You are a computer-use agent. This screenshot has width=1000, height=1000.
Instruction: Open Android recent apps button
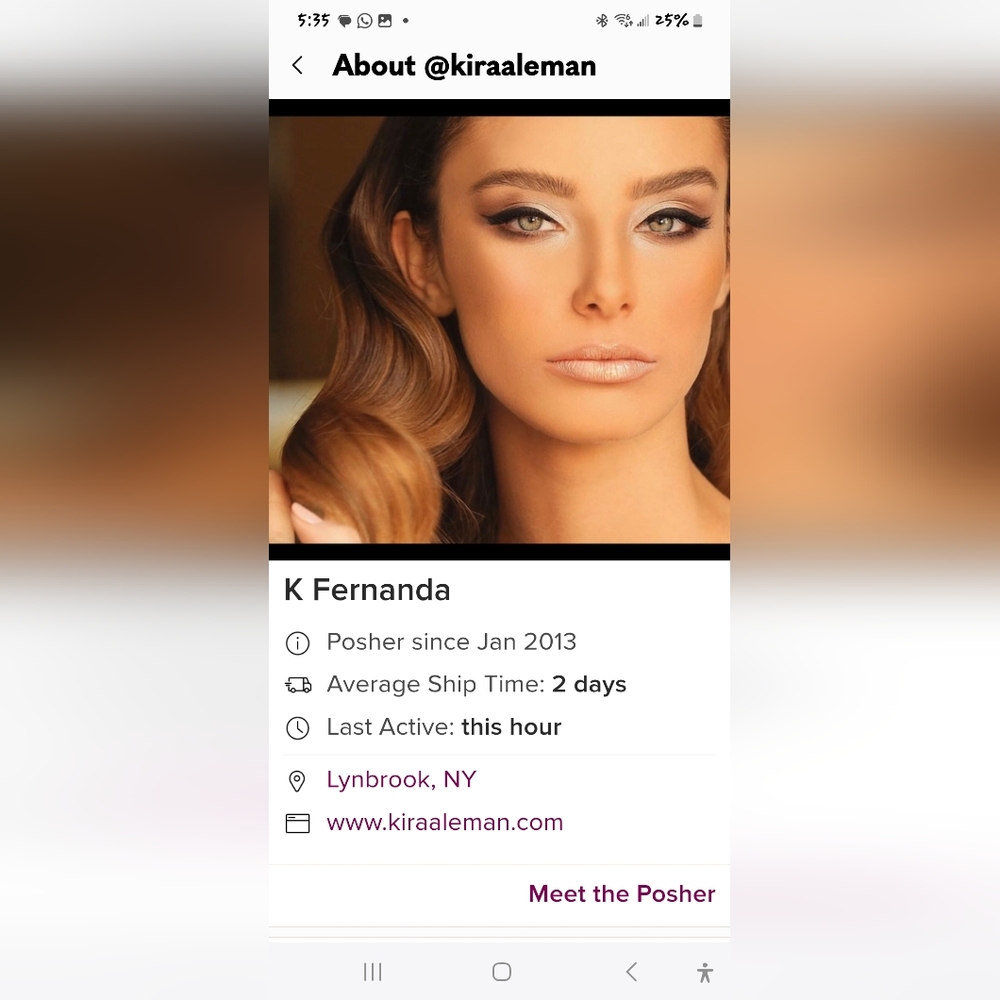[372, 972]
